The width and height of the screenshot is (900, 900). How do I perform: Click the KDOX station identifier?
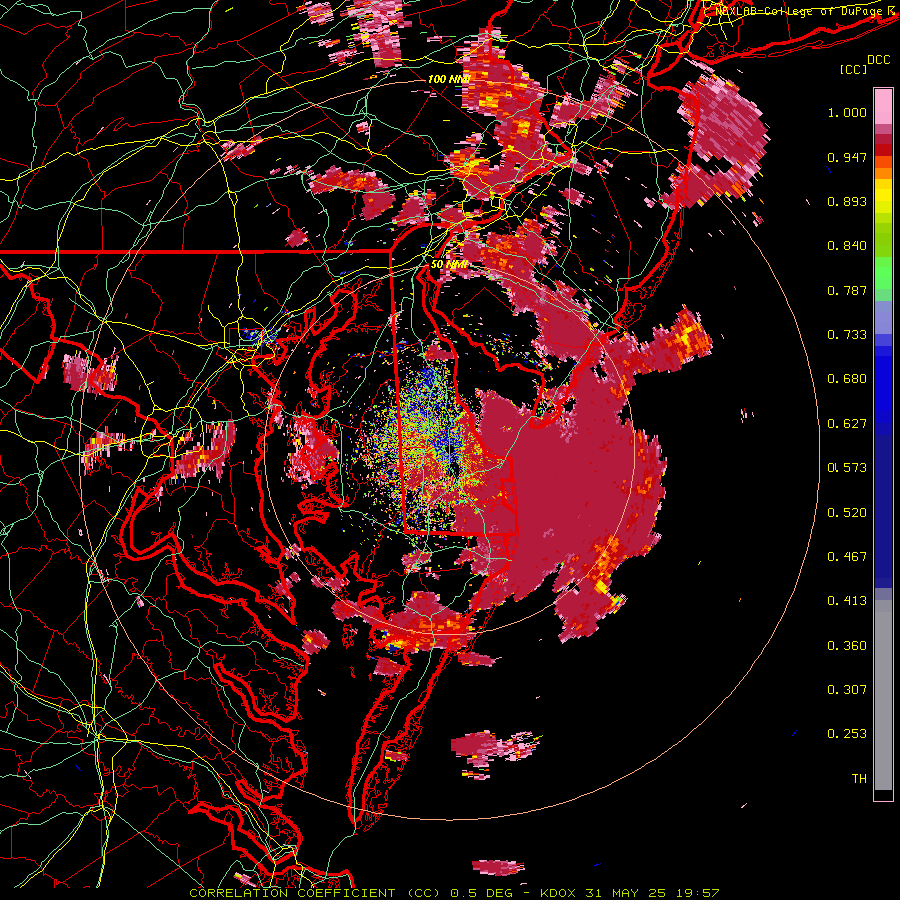pyautogui.click(x=559, y=893)
